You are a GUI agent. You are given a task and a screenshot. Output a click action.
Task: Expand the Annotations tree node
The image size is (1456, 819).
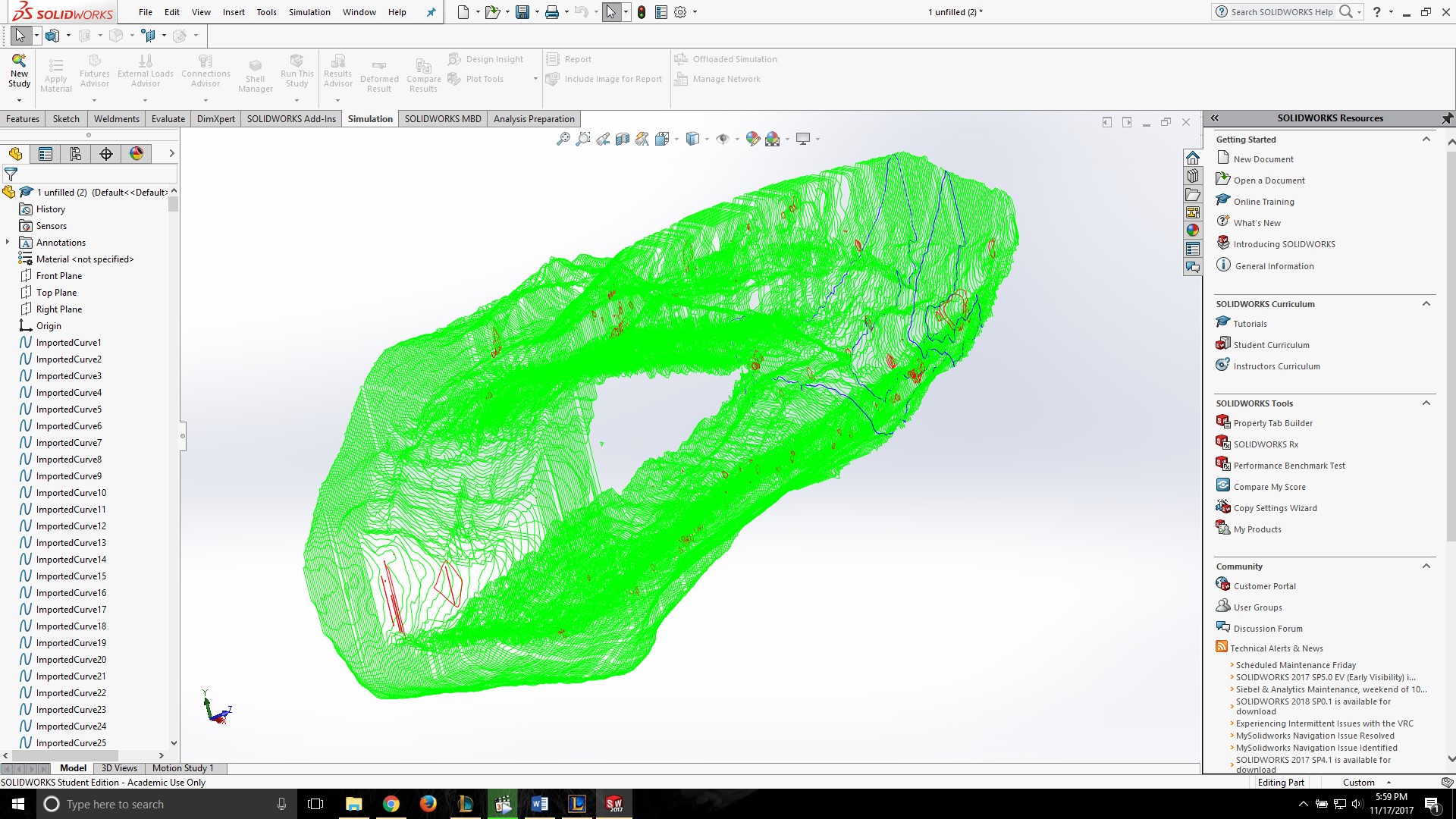click(8, 242)
